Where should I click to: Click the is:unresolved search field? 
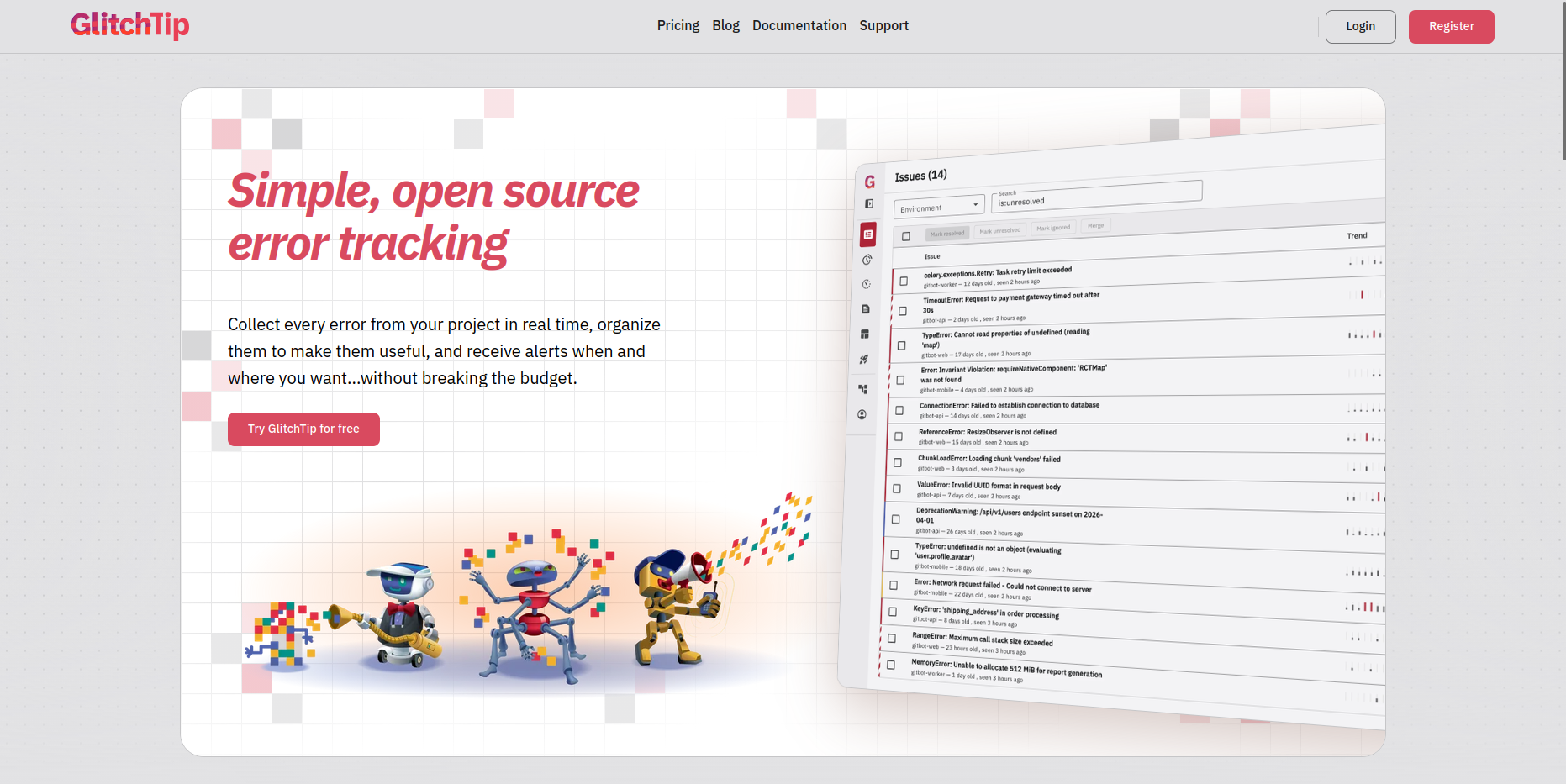(x=1097, y=197)
